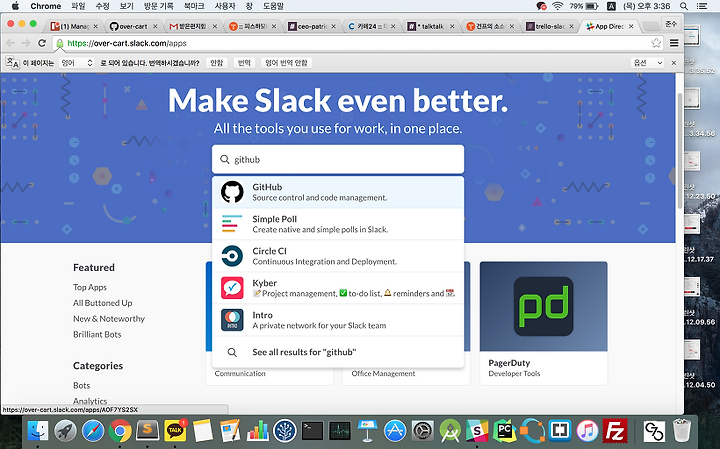Screen dimensions: 720x449
Task: Click See all results for "github"
Action: (x=338, y=352)
